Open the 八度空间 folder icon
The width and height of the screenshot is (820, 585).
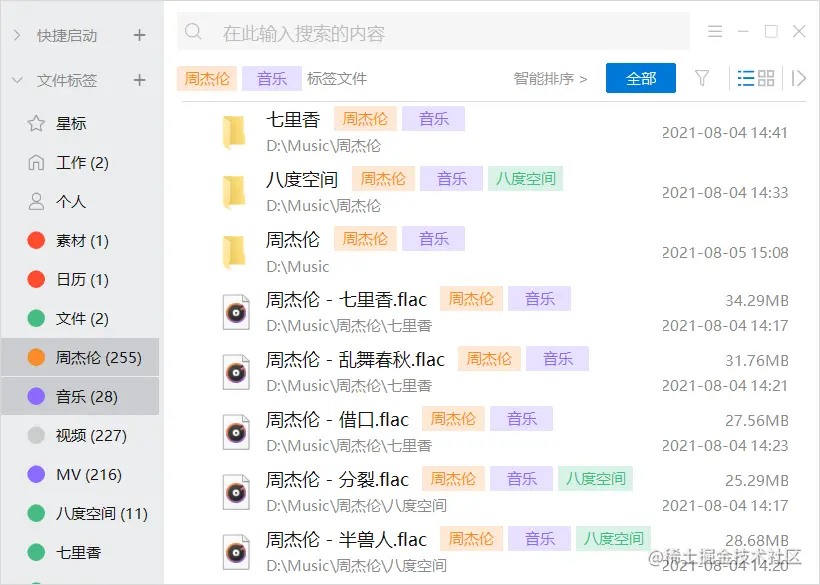pyautogui.click(x=234, y=192)
